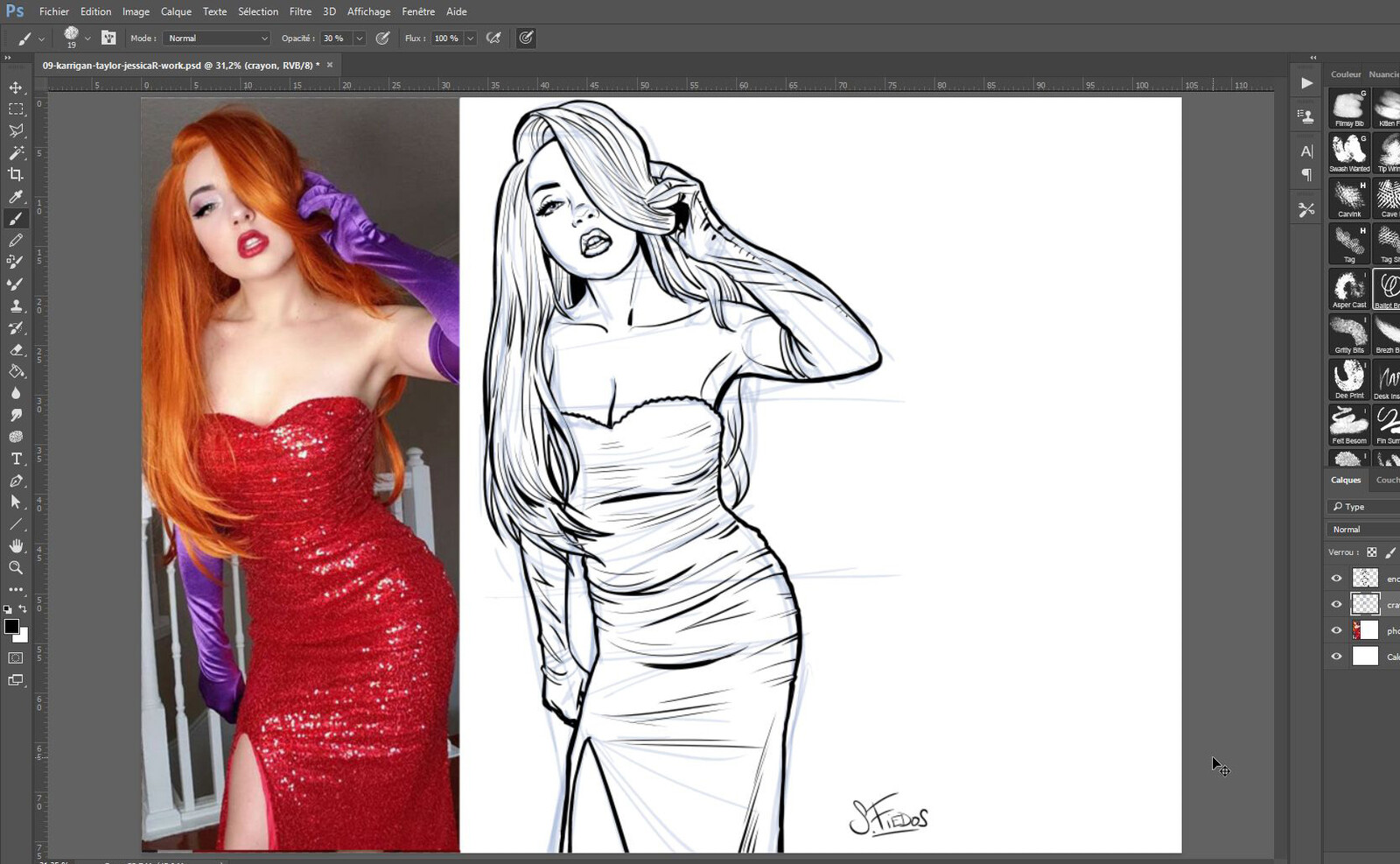The width and height of the screenshot is (1400, 864).
Task: Open the Actions panel play icon
Action: click(x=1306, y=83)
